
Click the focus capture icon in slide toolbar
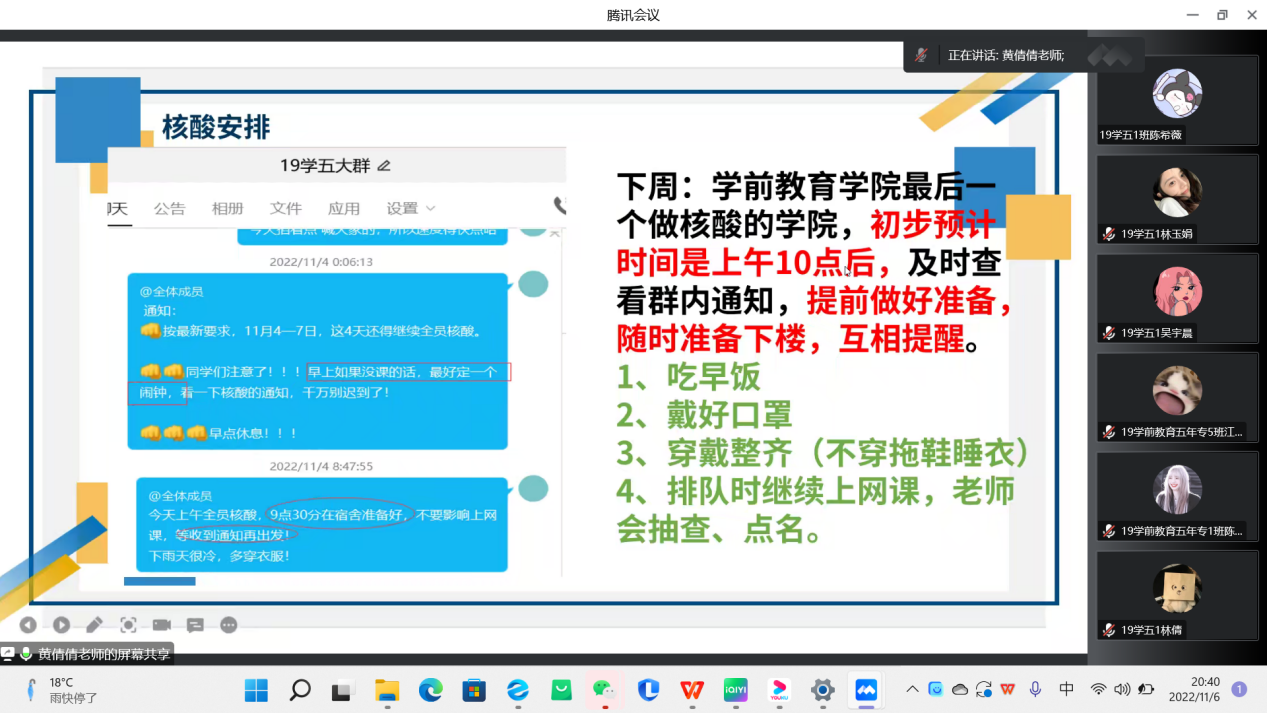[x=128, y=625]
